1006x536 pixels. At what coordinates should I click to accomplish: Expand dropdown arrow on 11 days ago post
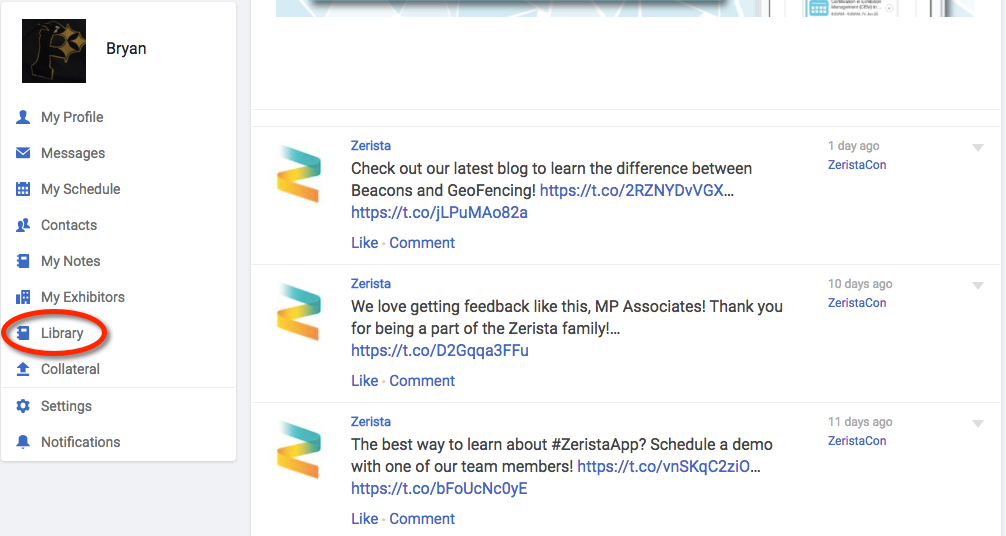[x=978, y=424]
